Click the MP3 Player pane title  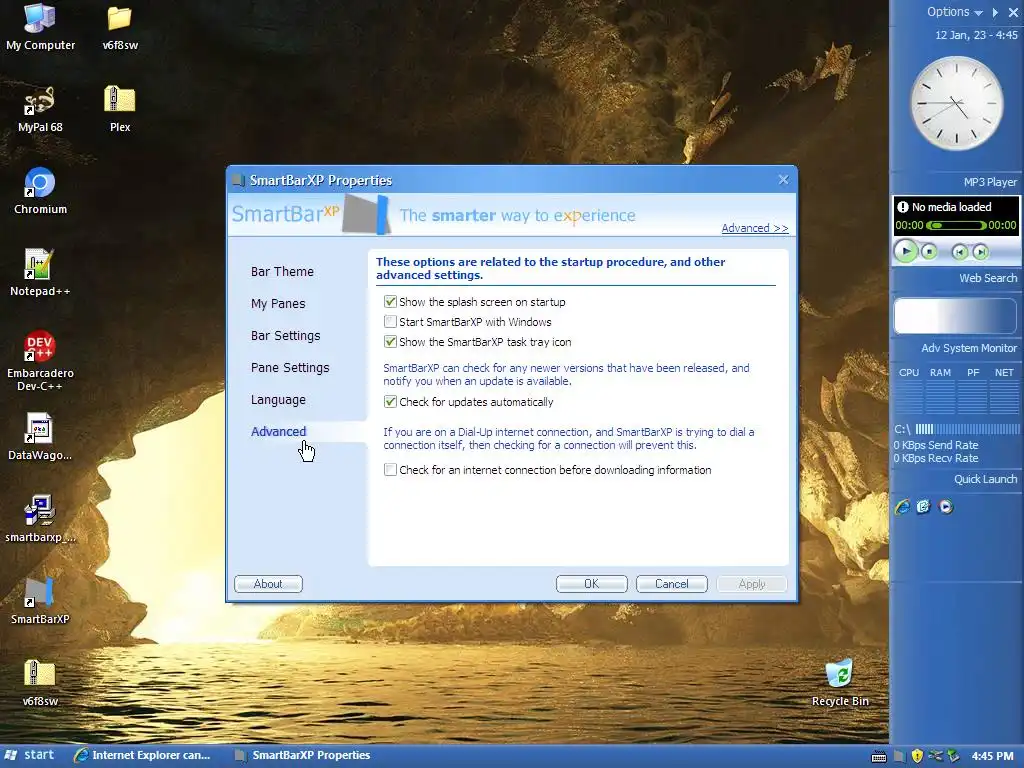(x=990, y=182)
